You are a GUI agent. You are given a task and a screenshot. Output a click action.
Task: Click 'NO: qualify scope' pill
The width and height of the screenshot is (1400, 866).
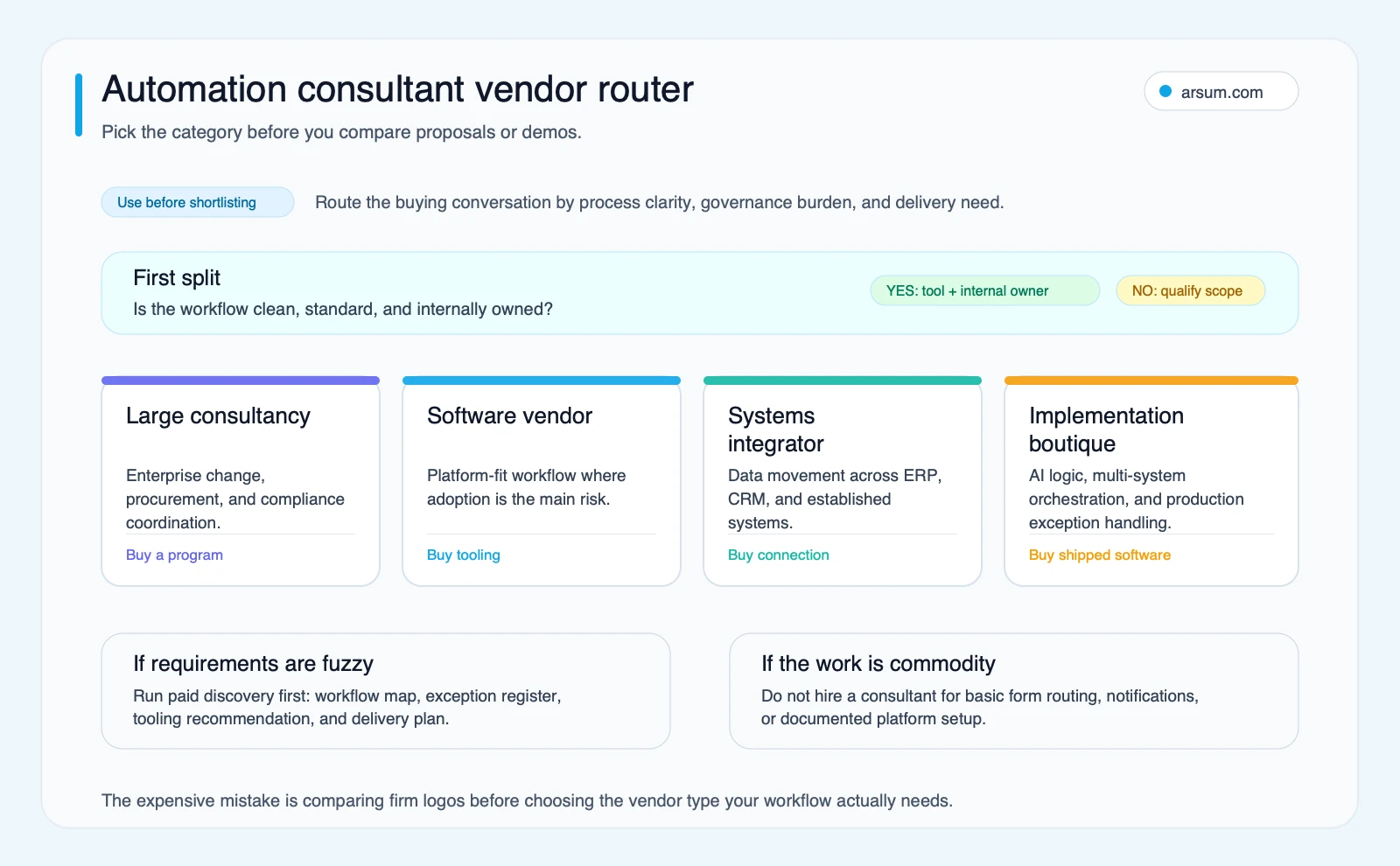click(1190, 290)
